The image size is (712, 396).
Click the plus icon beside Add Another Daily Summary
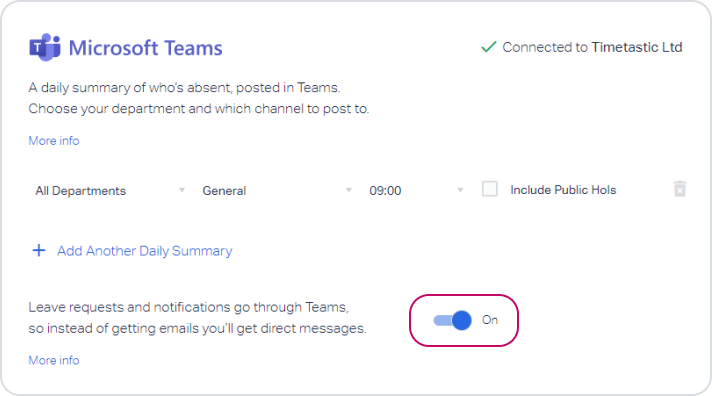tap(39, 250)
